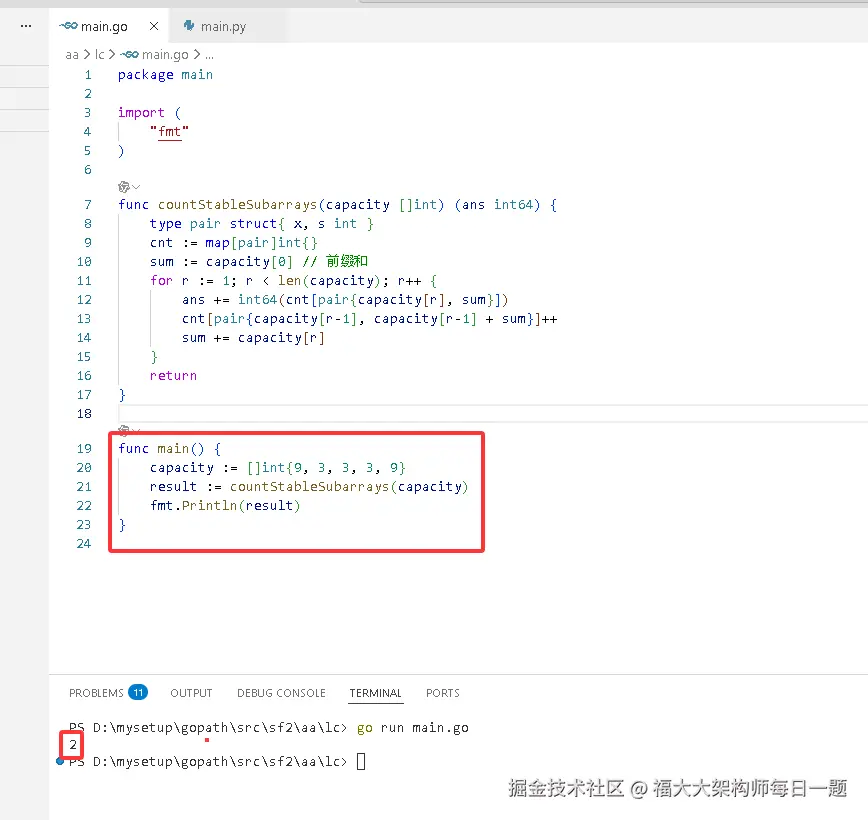The image size is (868, 820).
Task: Click 'type pair struct' on line 8
Action: coord(213,224)
